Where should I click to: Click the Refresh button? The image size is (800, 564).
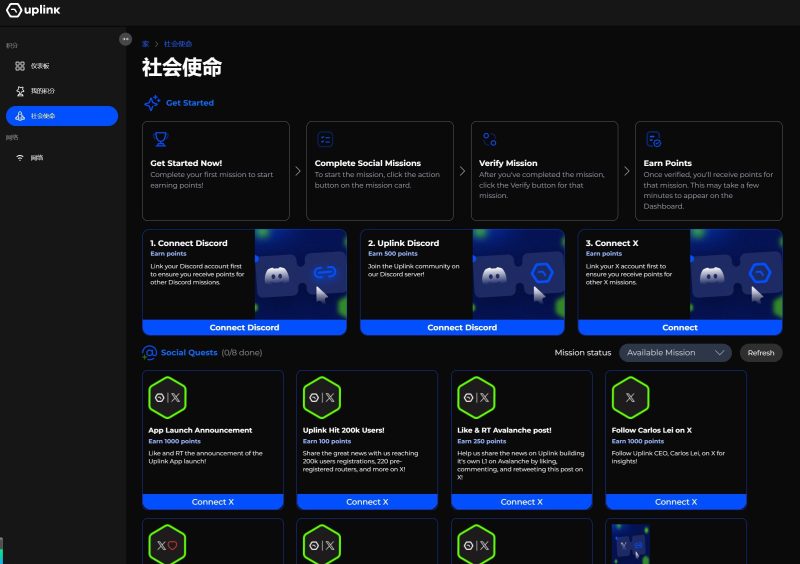click(x=761, y=353)
